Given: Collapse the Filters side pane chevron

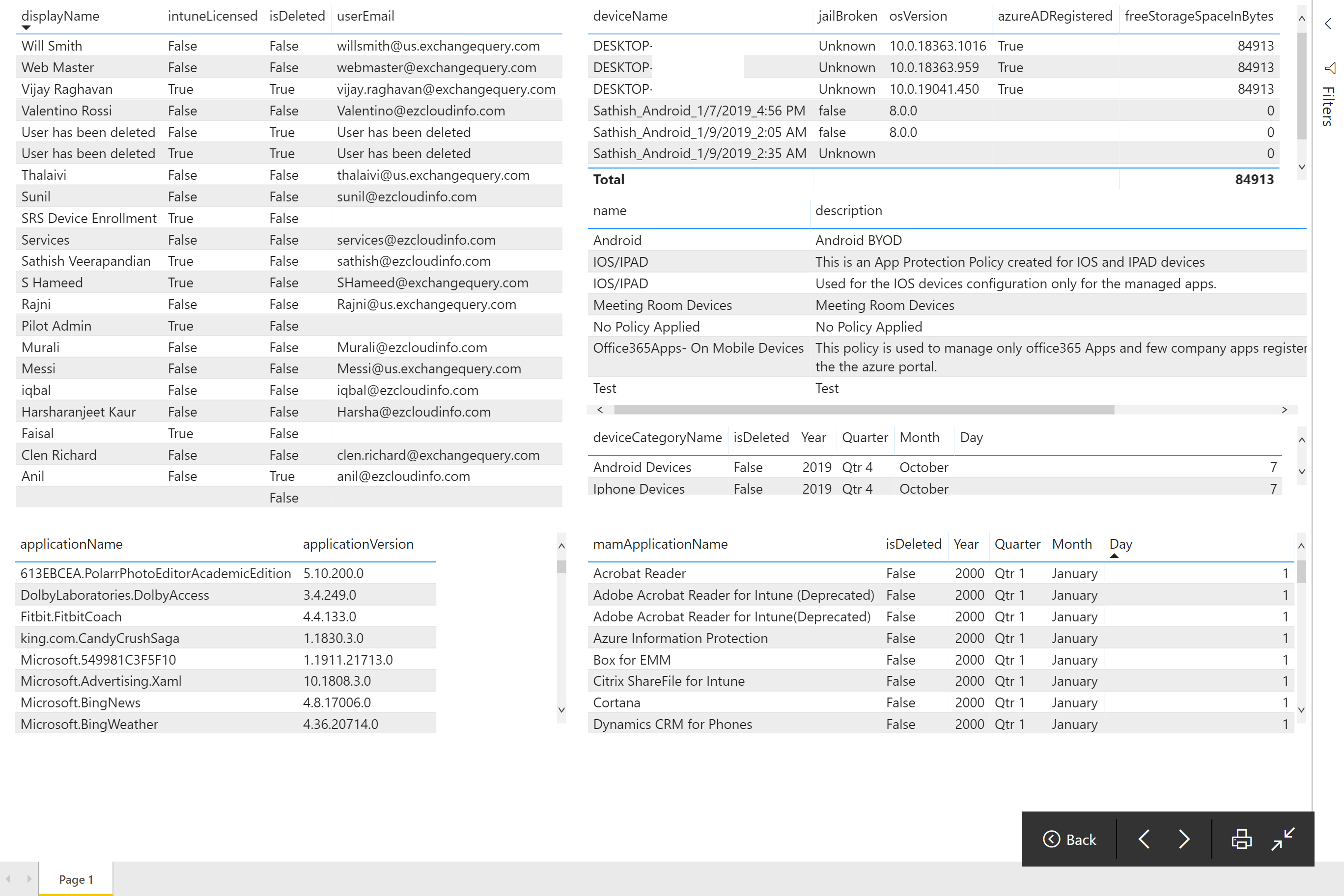Looking at the screenshot, I should pyautogui.click(x=1327, y=24).
